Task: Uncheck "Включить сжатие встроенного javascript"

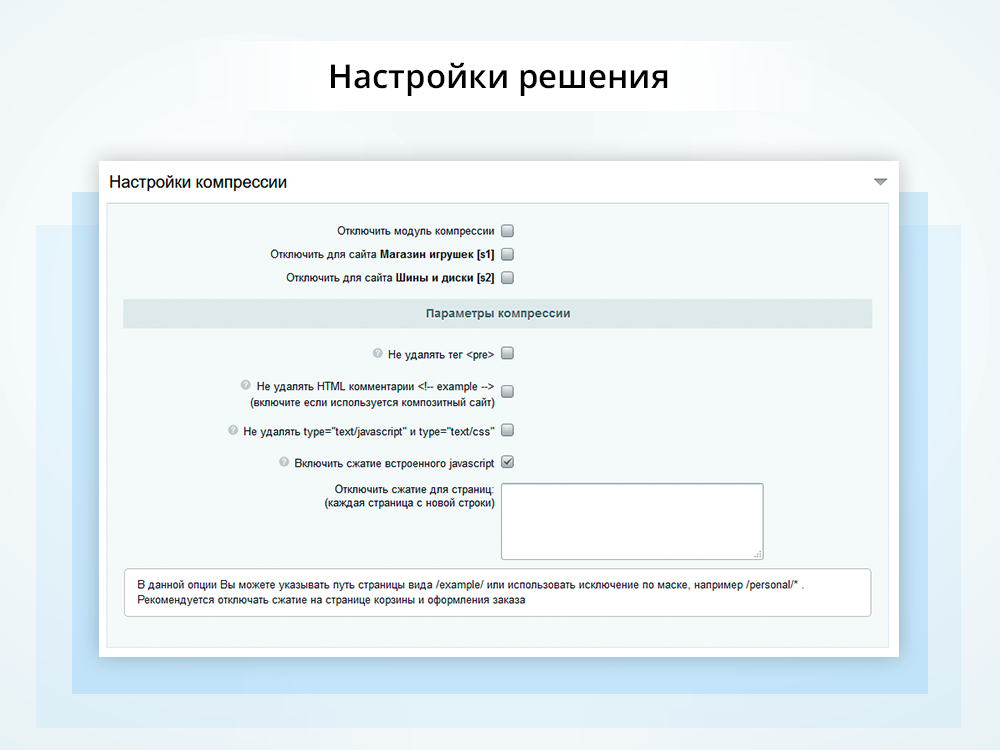Action: pos(507,461)
